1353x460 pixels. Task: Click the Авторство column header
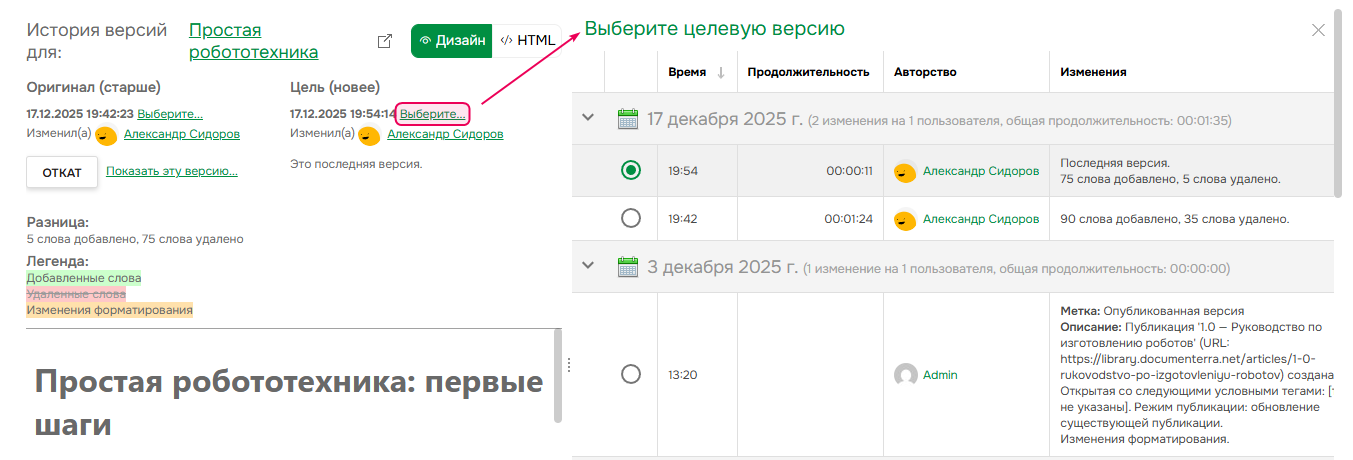pos(925,72)
